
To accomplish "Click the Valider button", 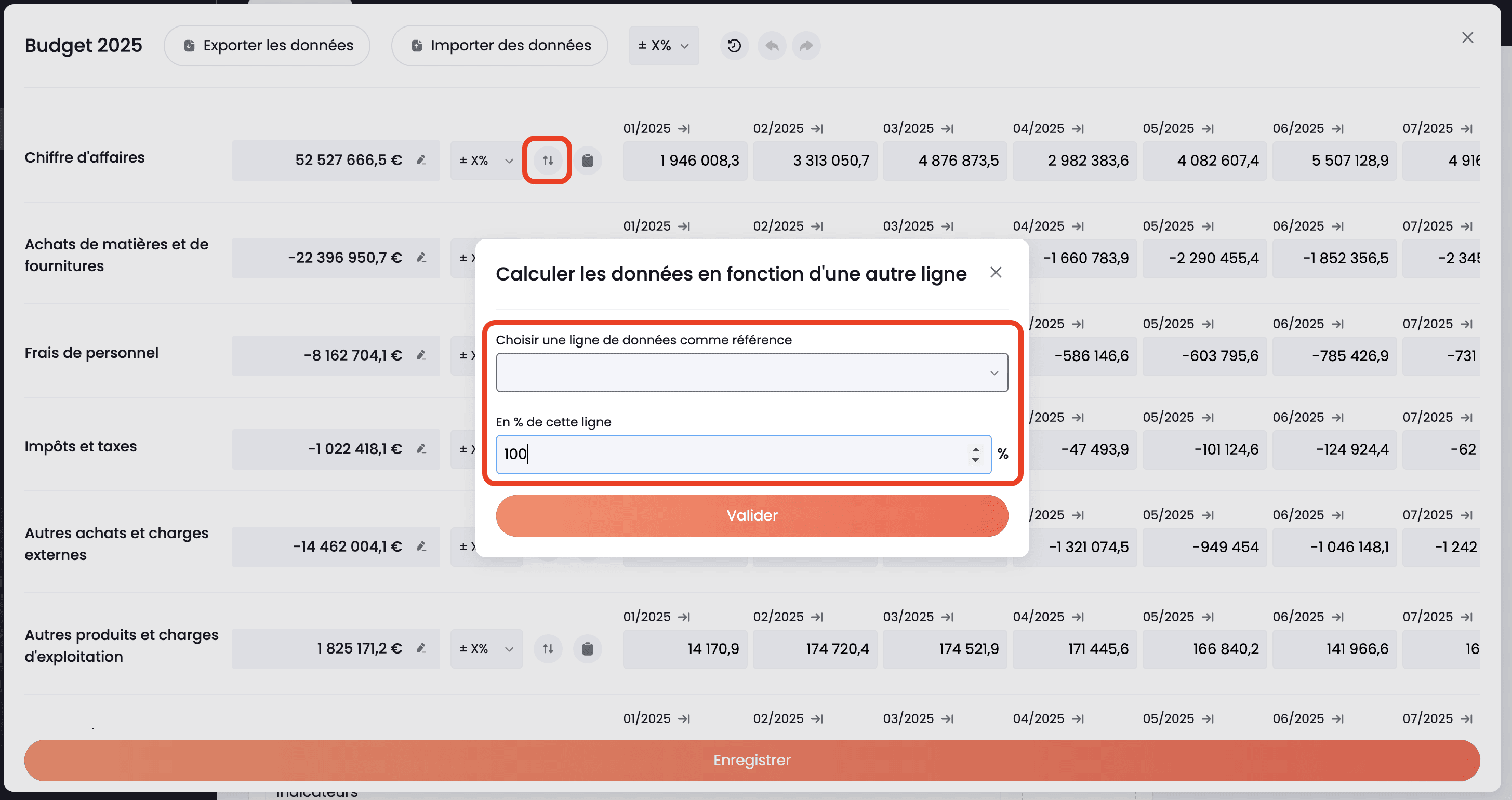I will pyautogui.click(x=752, y=515).
